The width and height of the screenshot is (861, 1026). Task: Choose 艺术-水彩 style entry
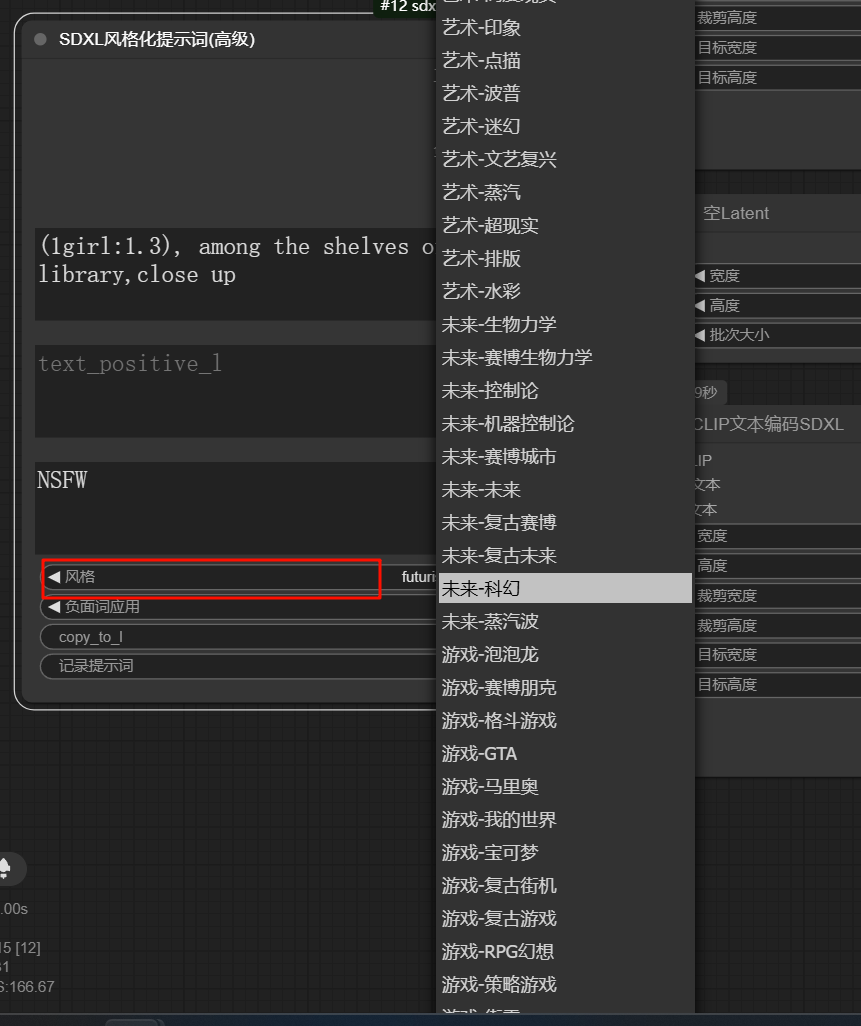point(565,291)
